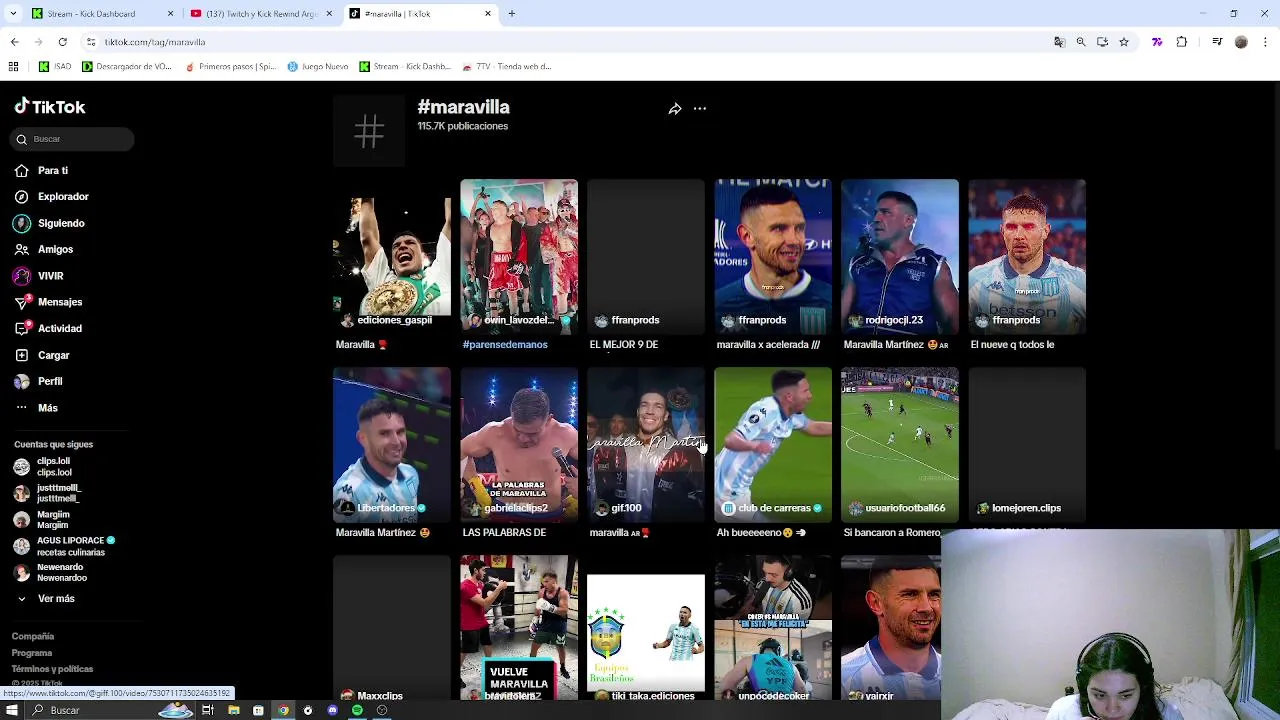
Task: Click the TikTok logo
Action: (x=50, y=107)
